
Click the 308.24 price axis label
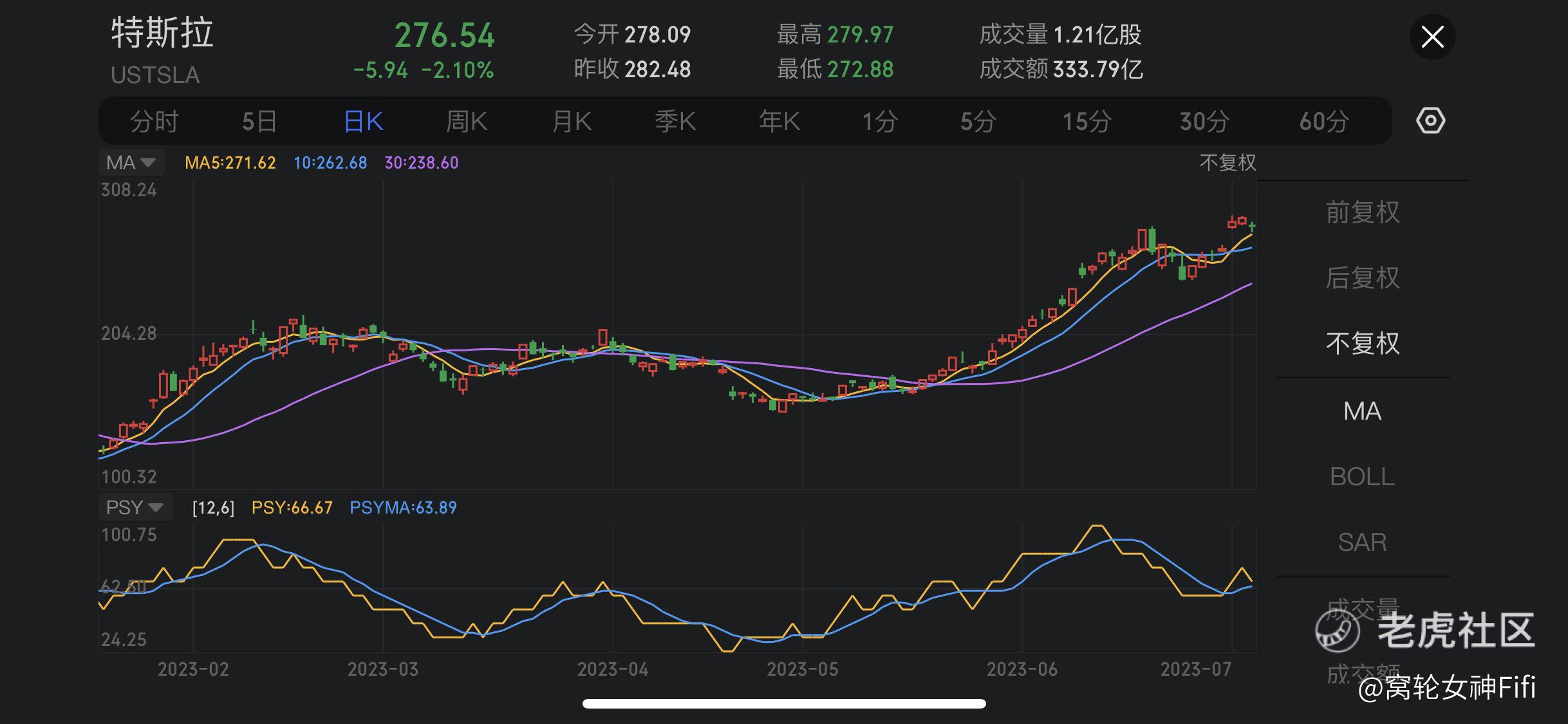[129, 190]
